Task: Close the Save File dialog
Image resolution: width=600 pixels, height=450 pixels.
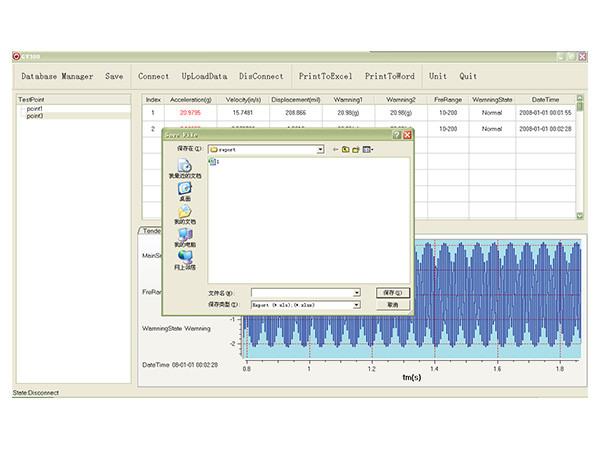Action: pyautogui.click(x=408, y=135)
